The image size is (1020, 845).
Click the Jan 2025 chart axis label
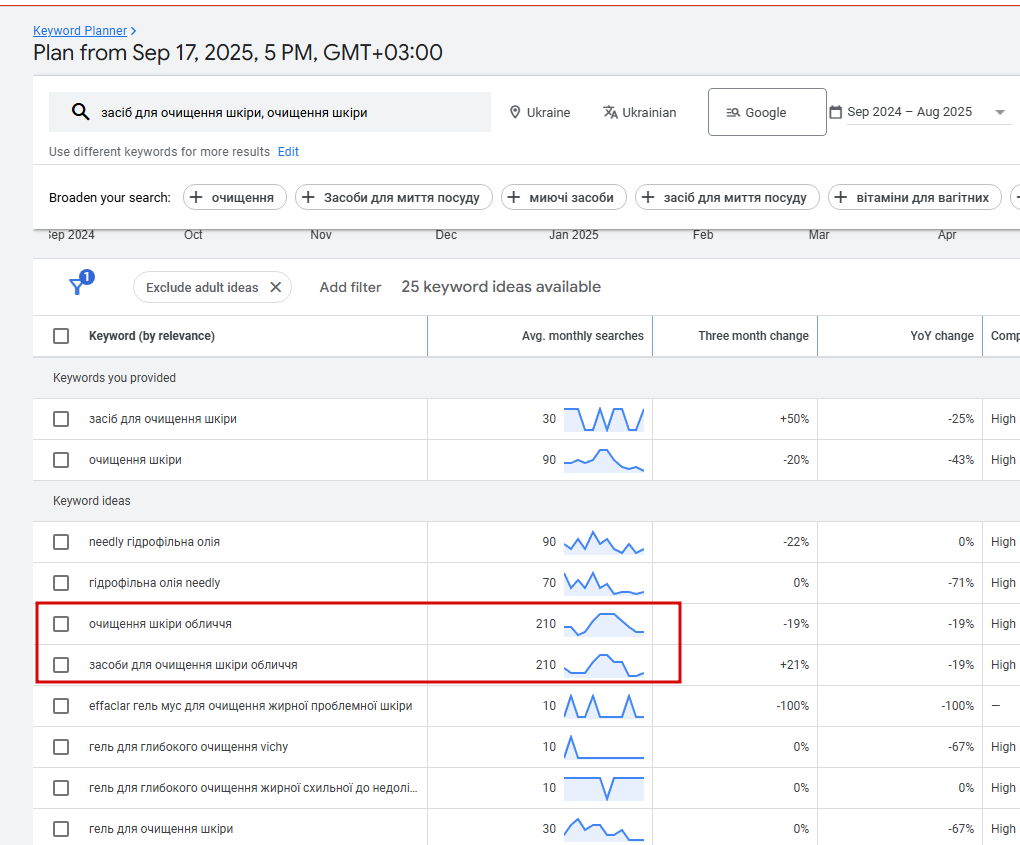[x=573, y=235]
